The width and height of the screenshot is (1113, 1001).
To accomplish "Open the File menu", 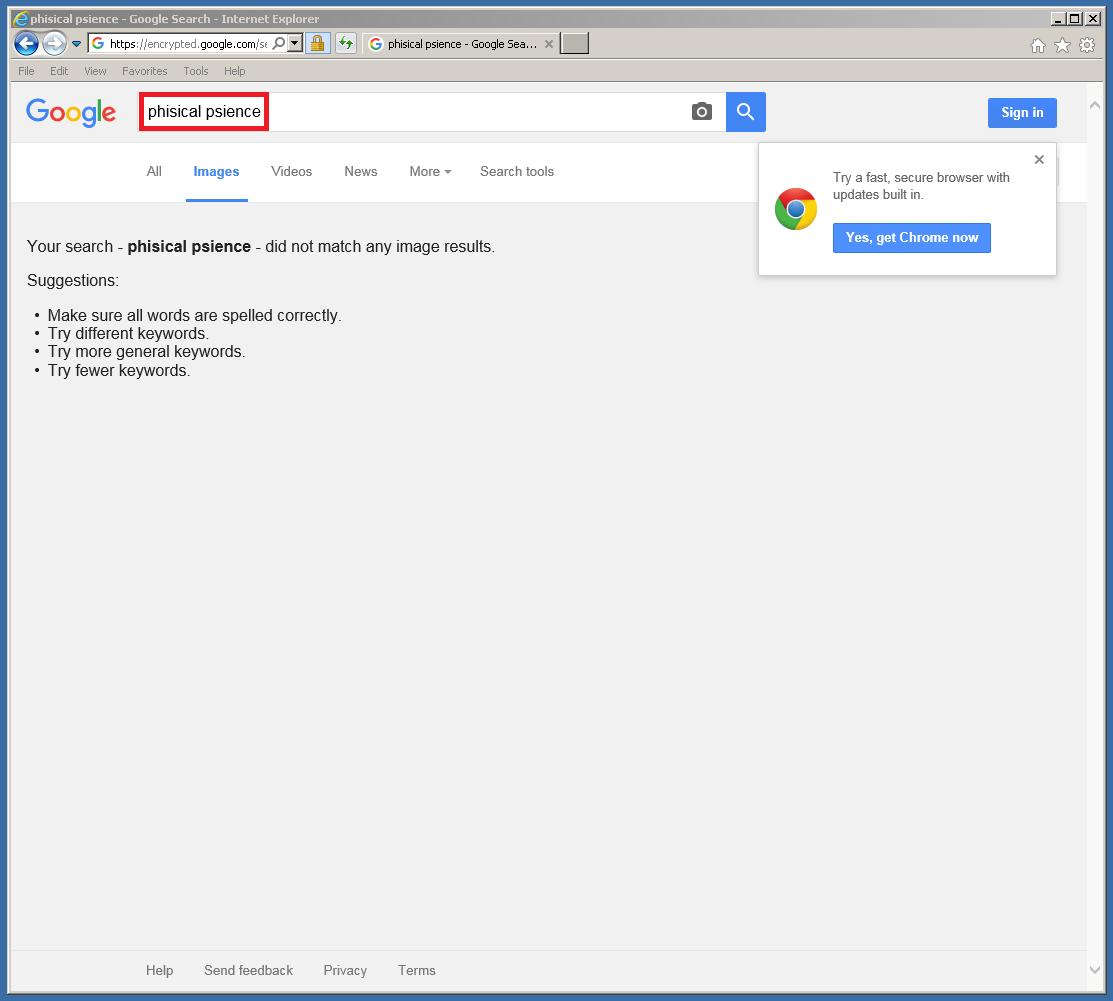I will (x=26, y=71).
